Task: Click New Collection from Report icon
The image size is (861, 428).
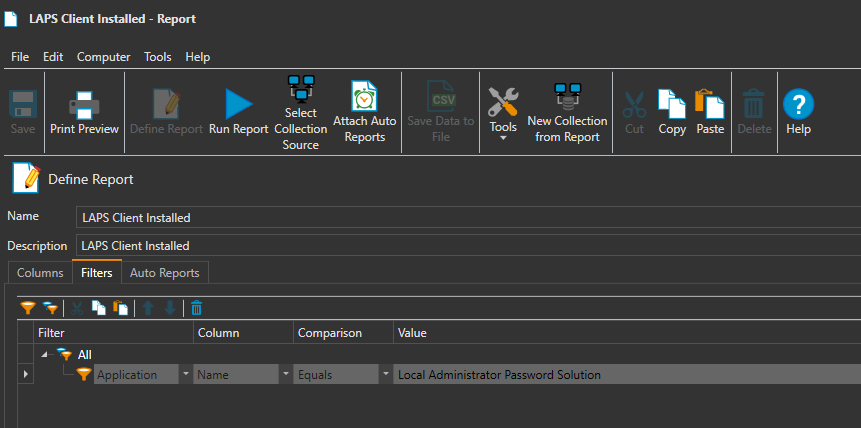Action: (x=567, y=98)
